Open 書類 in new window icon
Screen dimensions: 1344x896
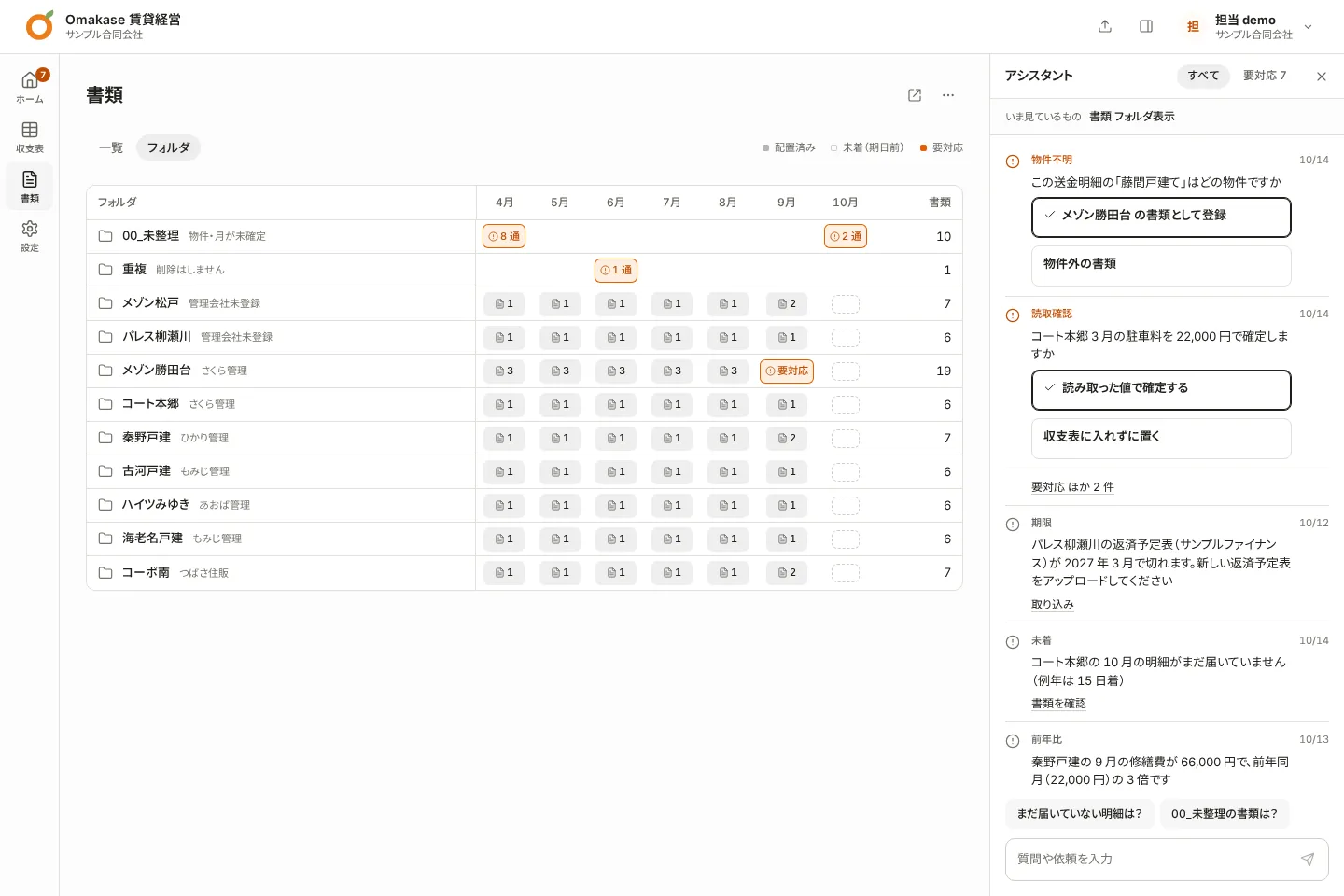point(915,95)
